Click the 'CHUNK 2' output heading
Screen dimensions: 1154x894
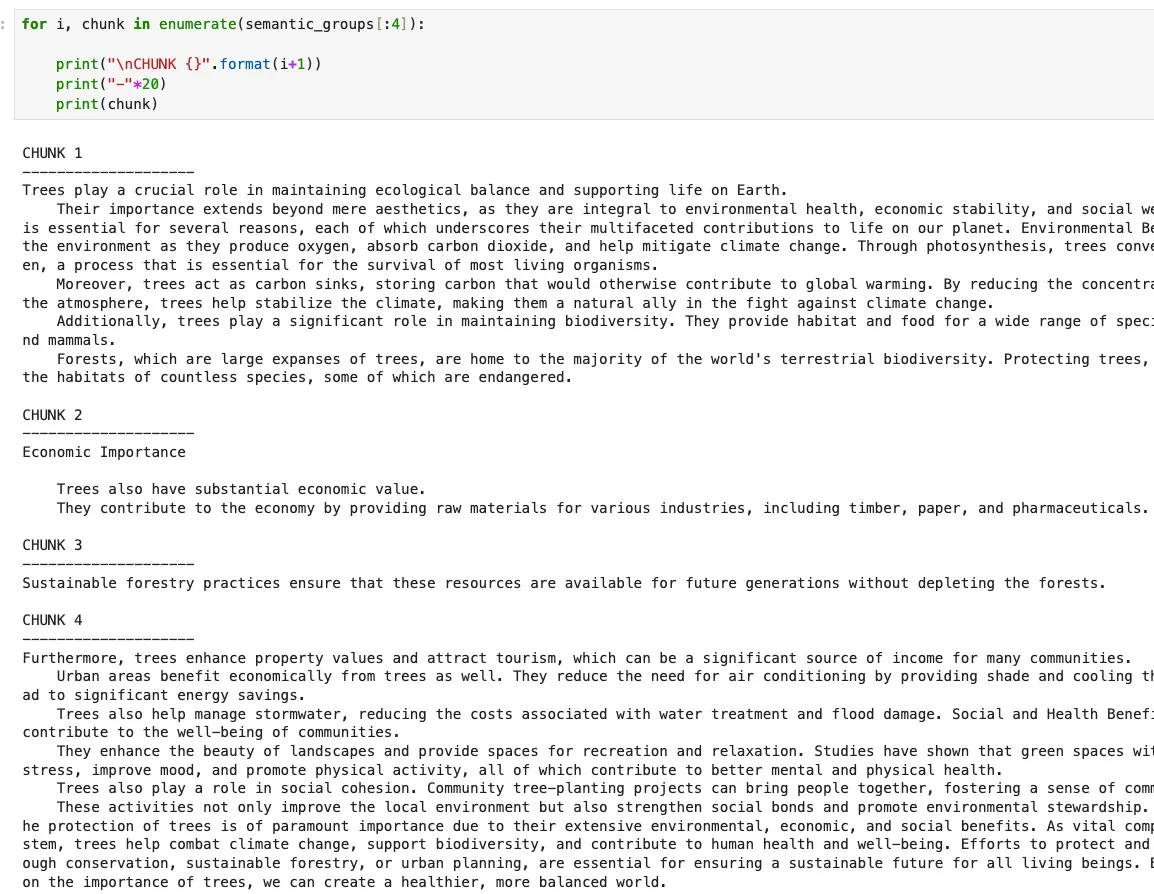point(52,415)
